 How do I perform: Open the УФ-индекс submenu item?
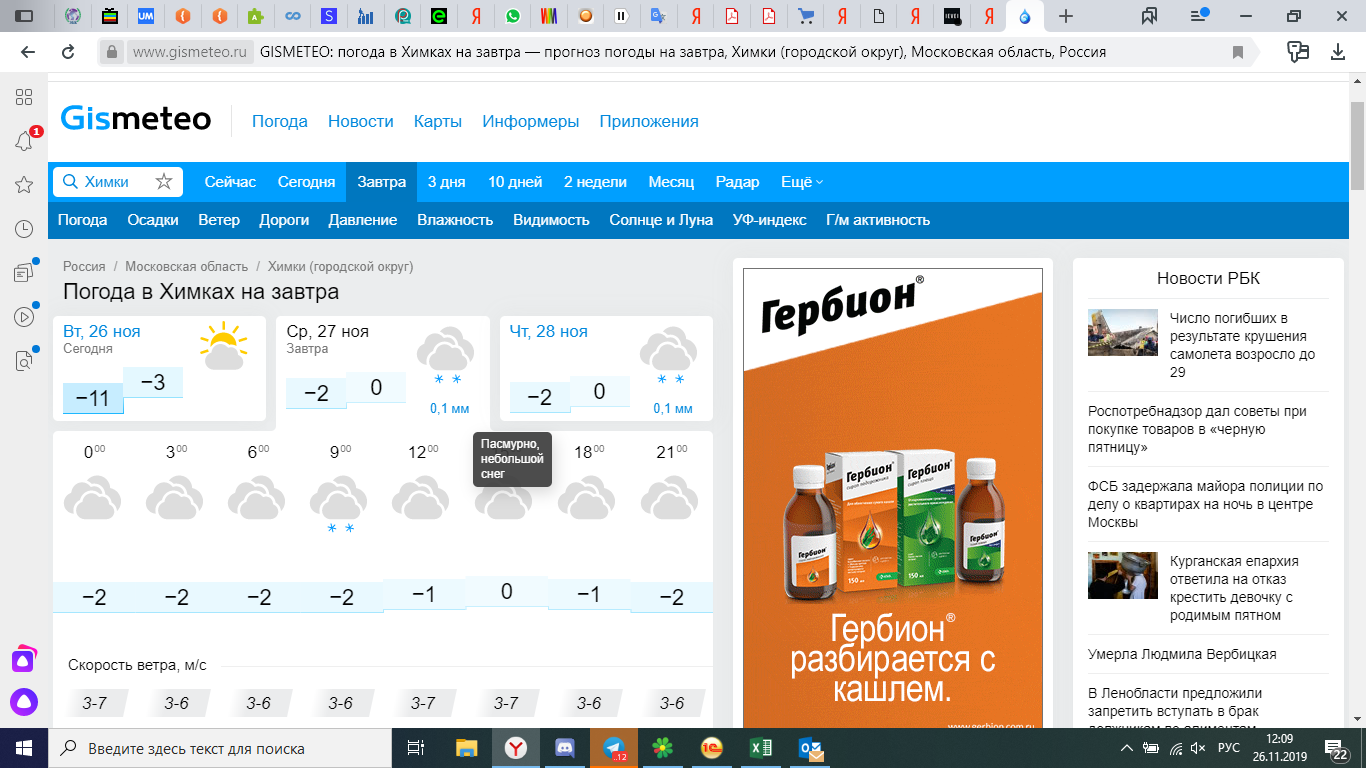769,220
